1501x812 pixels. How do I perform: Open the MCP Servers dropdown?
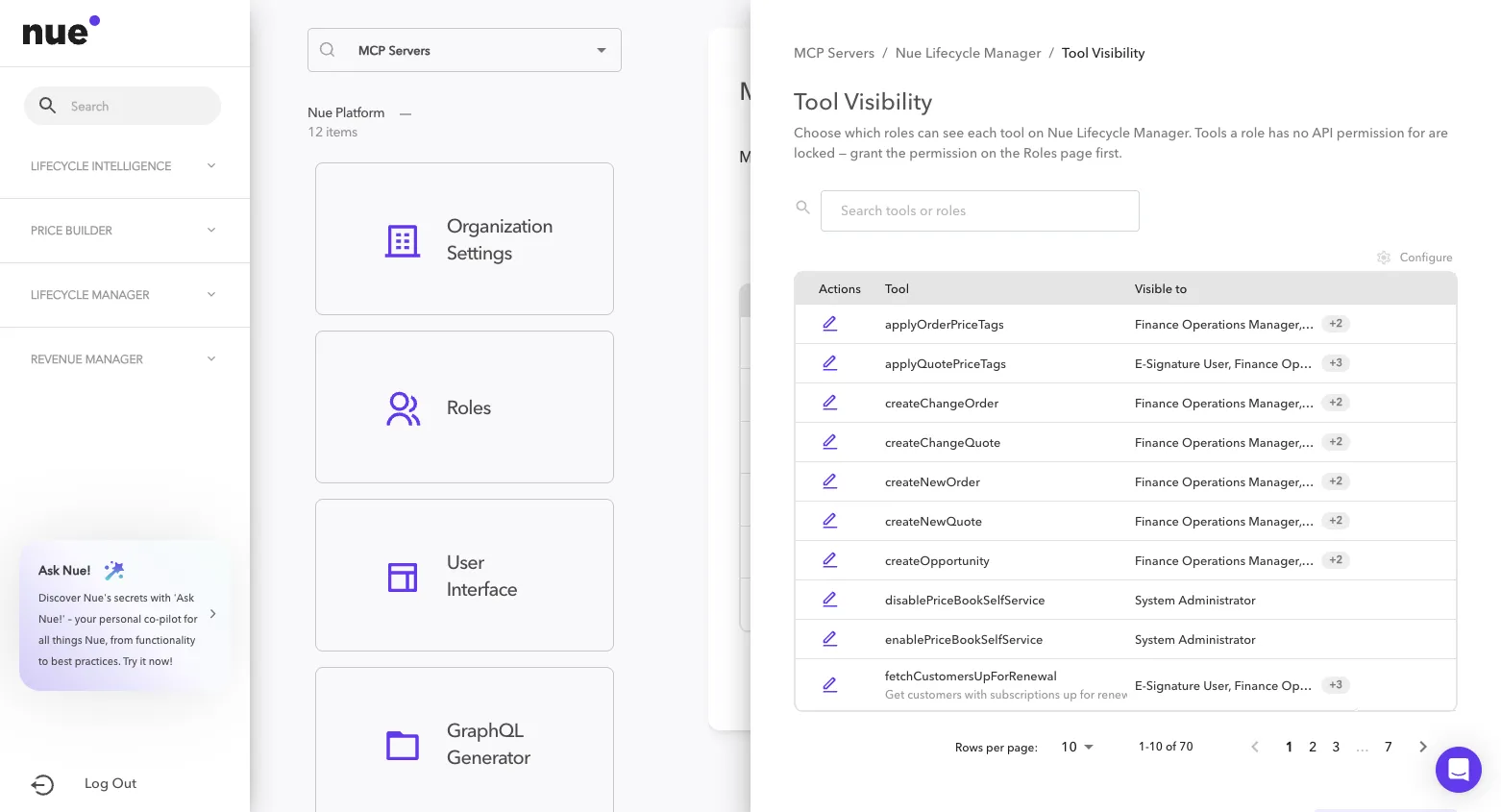464,50
